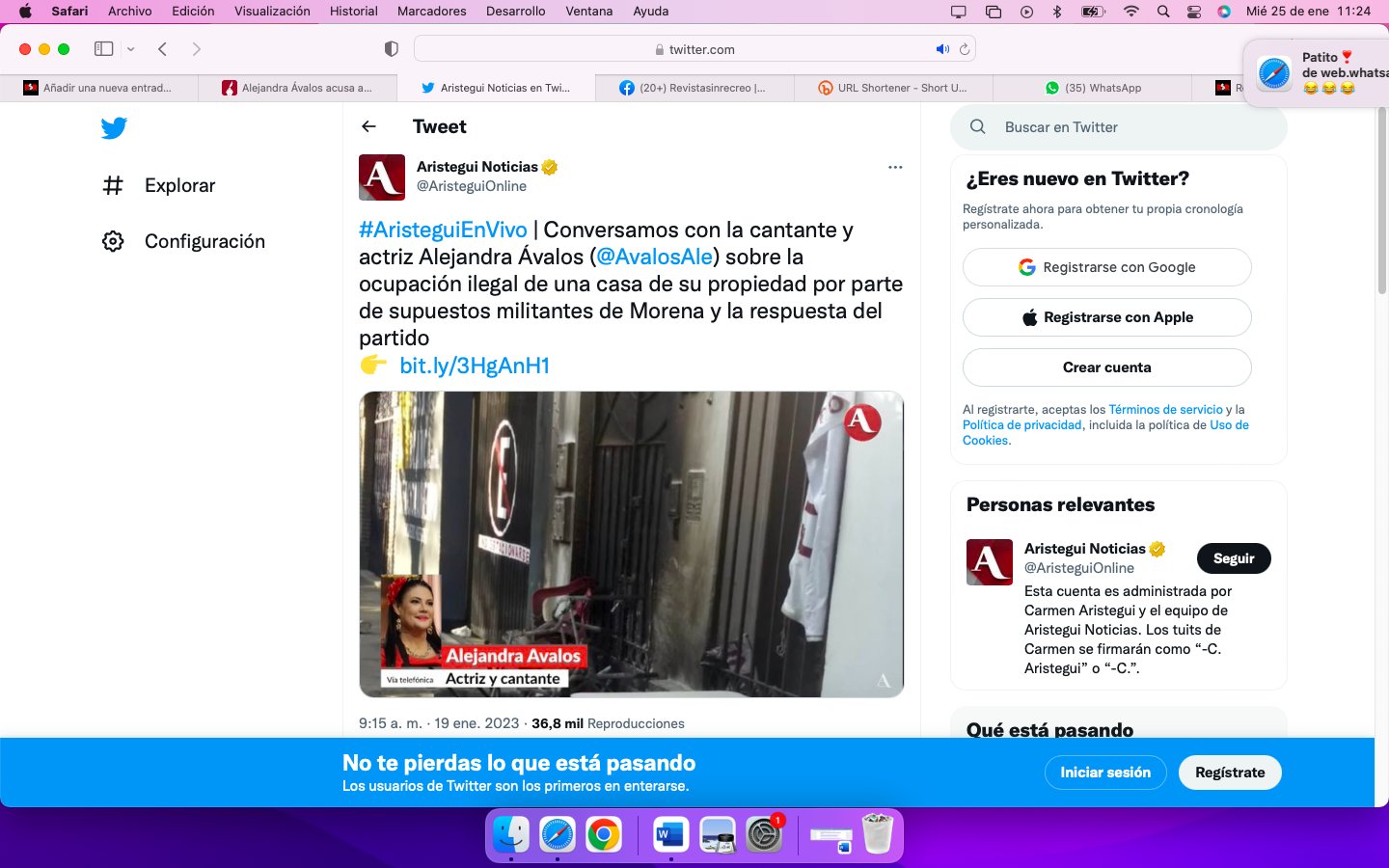The width and height of the screenshot is (1389, 868).
Task: Reload the page with the refresh icon
Action: point(964,49)
